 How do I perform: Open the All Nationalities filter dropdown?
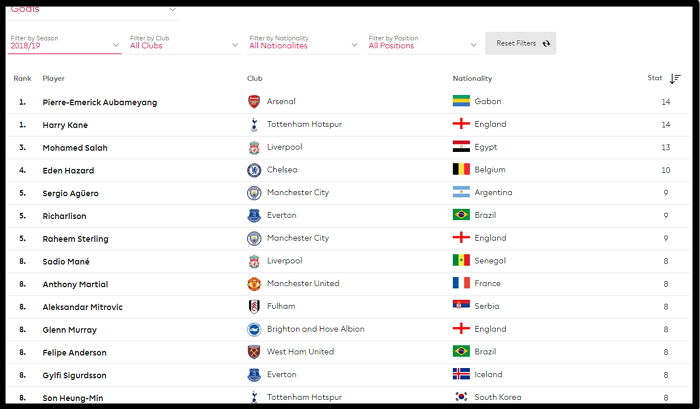(x=303, y=43)
